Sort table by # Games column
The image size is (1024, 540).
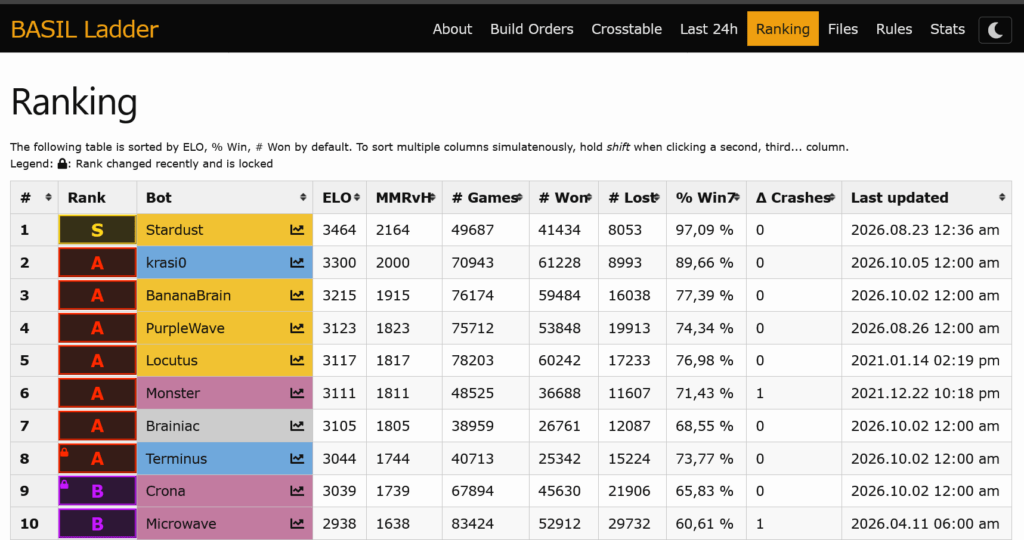(x=486, y=197)
